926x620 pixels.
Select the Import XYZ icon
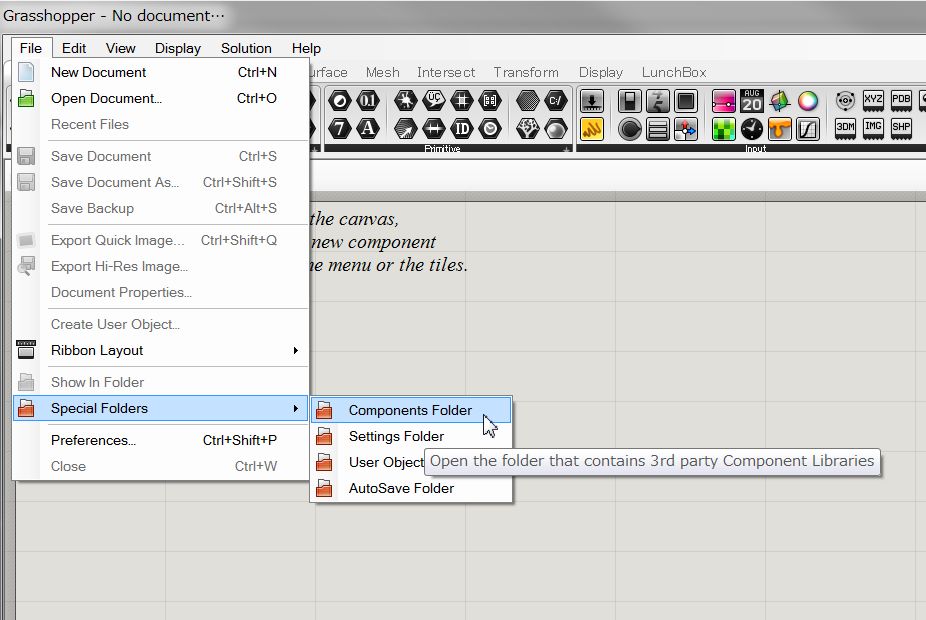point(873,100)
